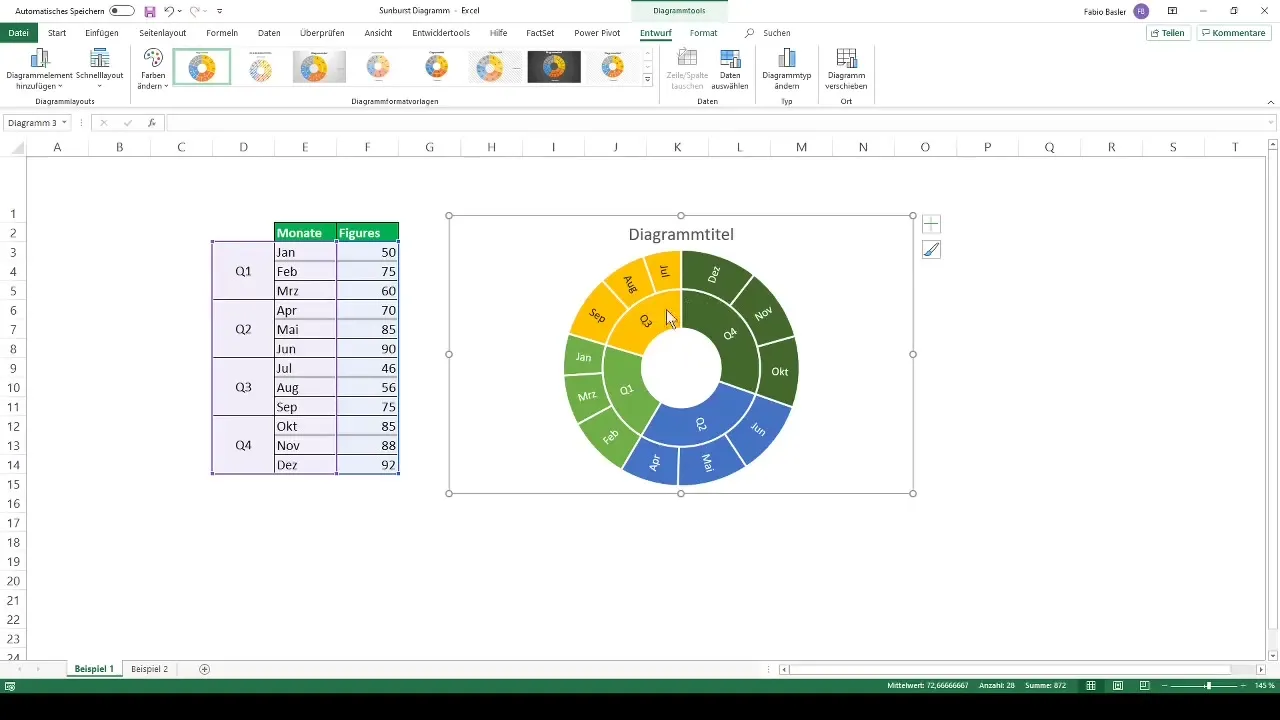
Task: Select the cell containing Mai
Action: click(x=305, y=330)
